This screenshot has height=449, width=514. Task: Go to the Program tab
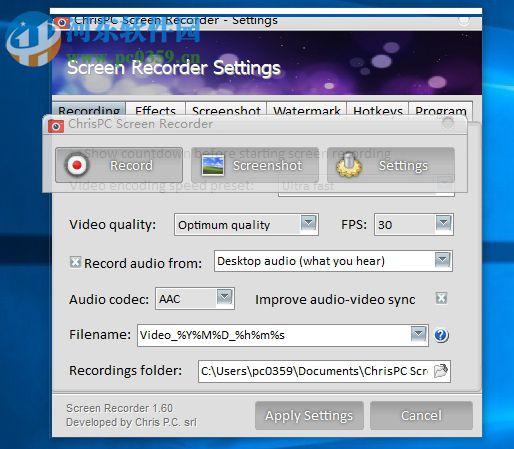[x=441, y=110]
